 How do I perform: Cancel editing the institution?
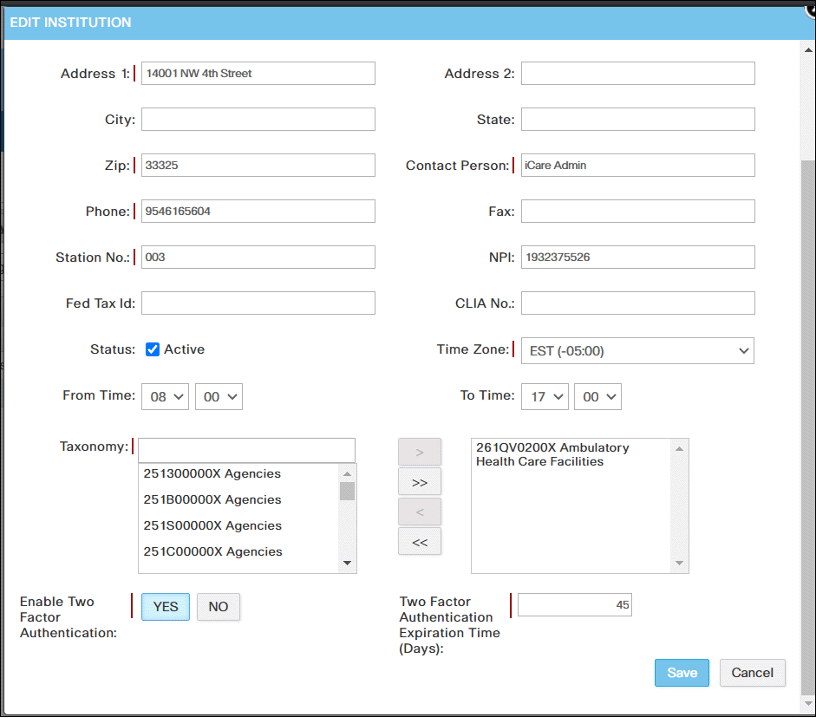pyautogui.click(x=752, y=673)
